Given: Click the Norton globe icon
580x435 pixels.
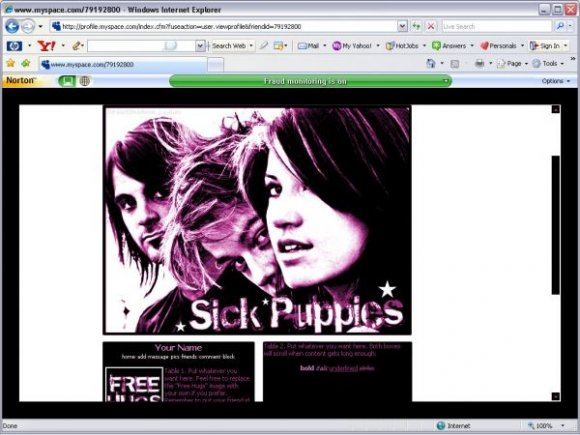Looking at the screenshot, I should point(85,81).
